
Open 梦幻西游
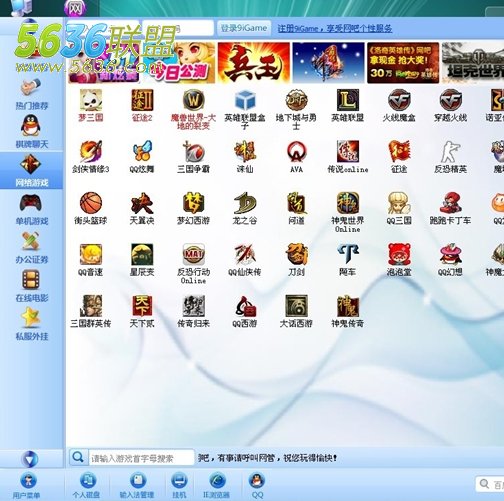click(x=193, y=208)
